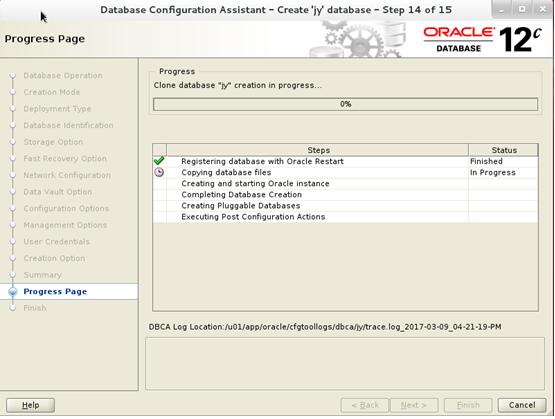Click the 'Creating and starting Oracle instance' row

pos(345,184)
